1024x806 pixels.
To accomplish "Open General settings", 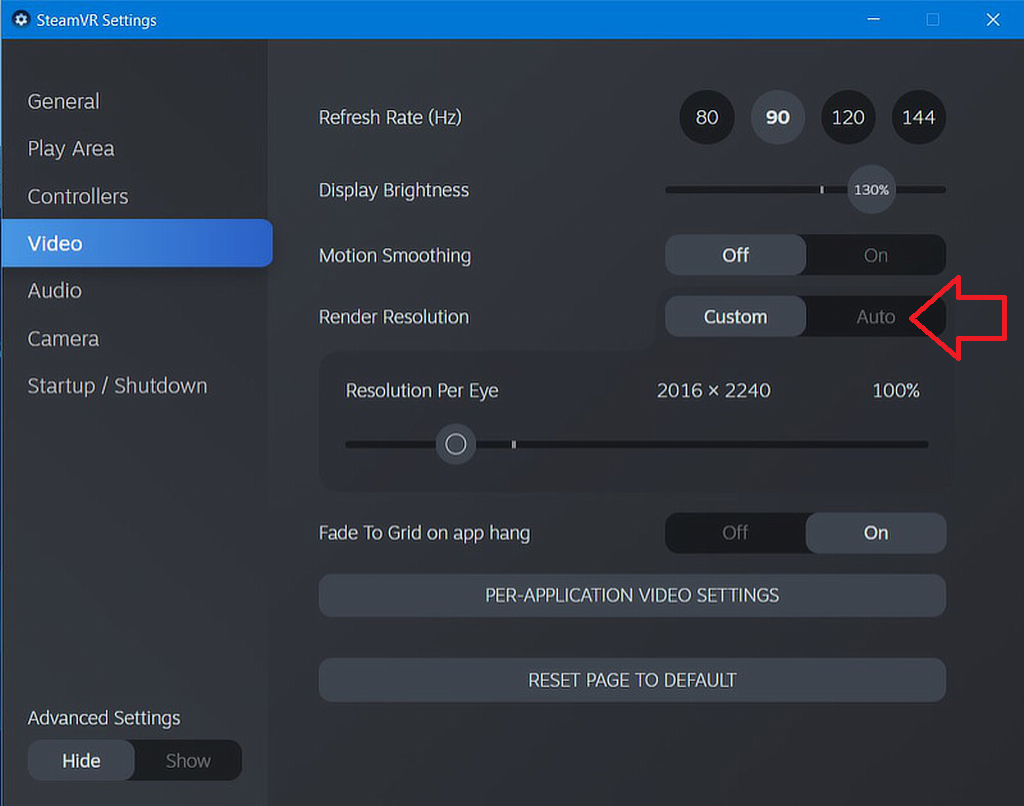I will tap(63, 101).
